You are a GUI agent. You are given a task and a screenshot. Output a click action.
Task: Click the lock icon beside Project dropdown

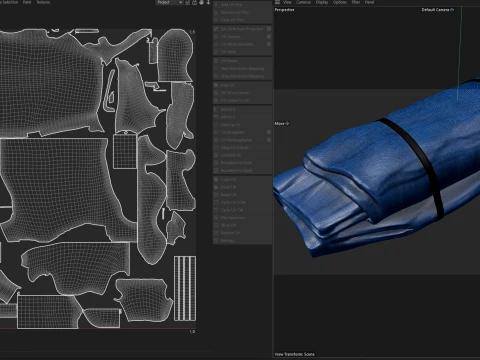tap(194, 2)
